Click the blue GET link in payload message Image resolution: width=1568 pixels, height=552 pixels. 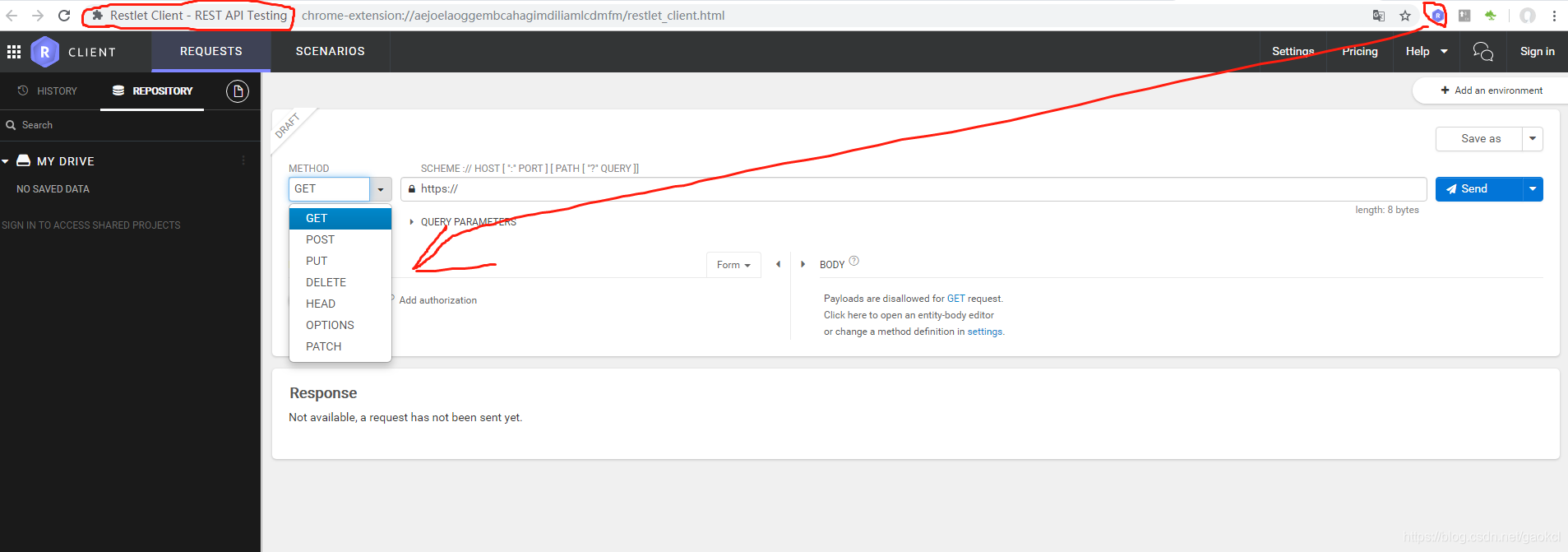tap(955, 299)
